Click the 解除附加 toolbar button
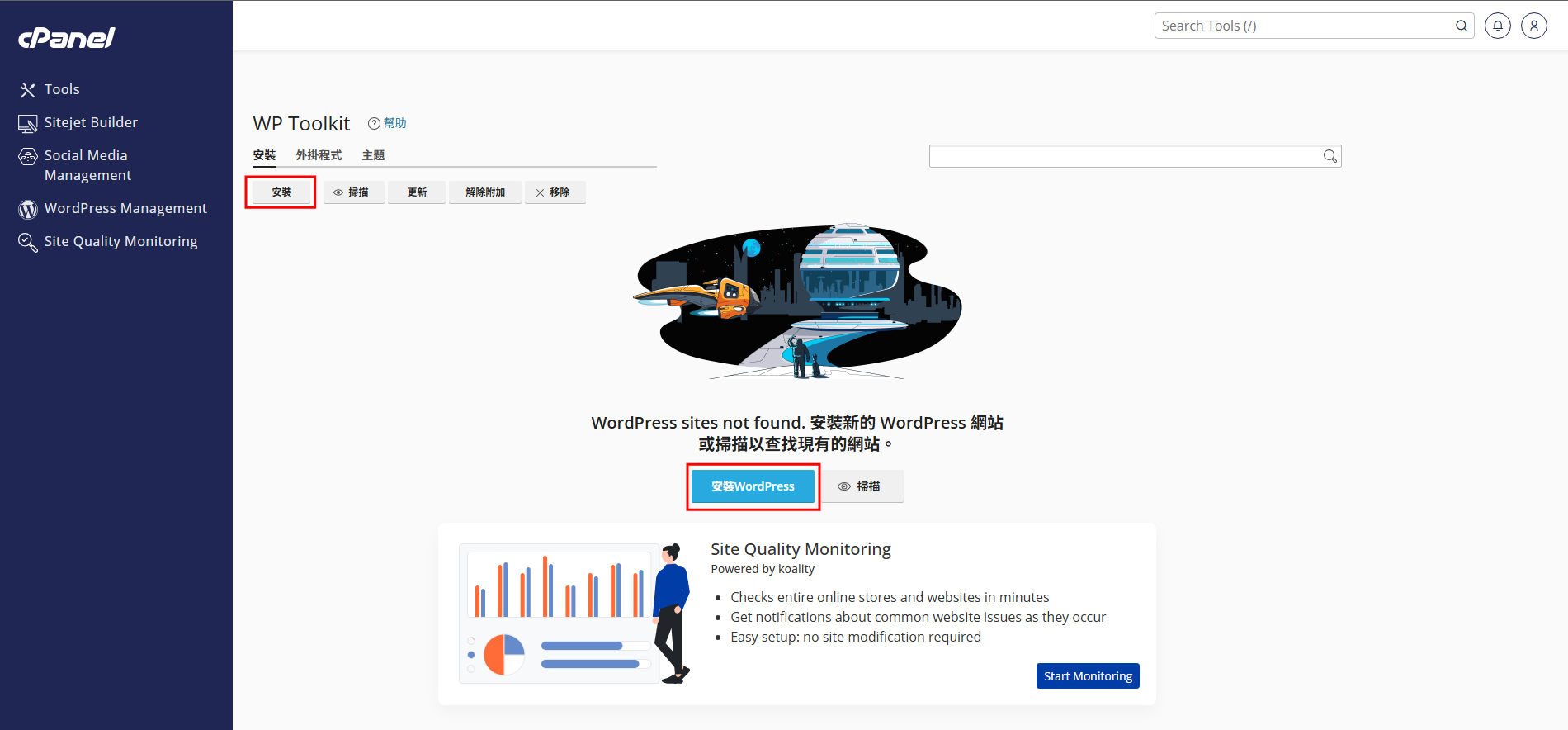 (x=485, y=192)
